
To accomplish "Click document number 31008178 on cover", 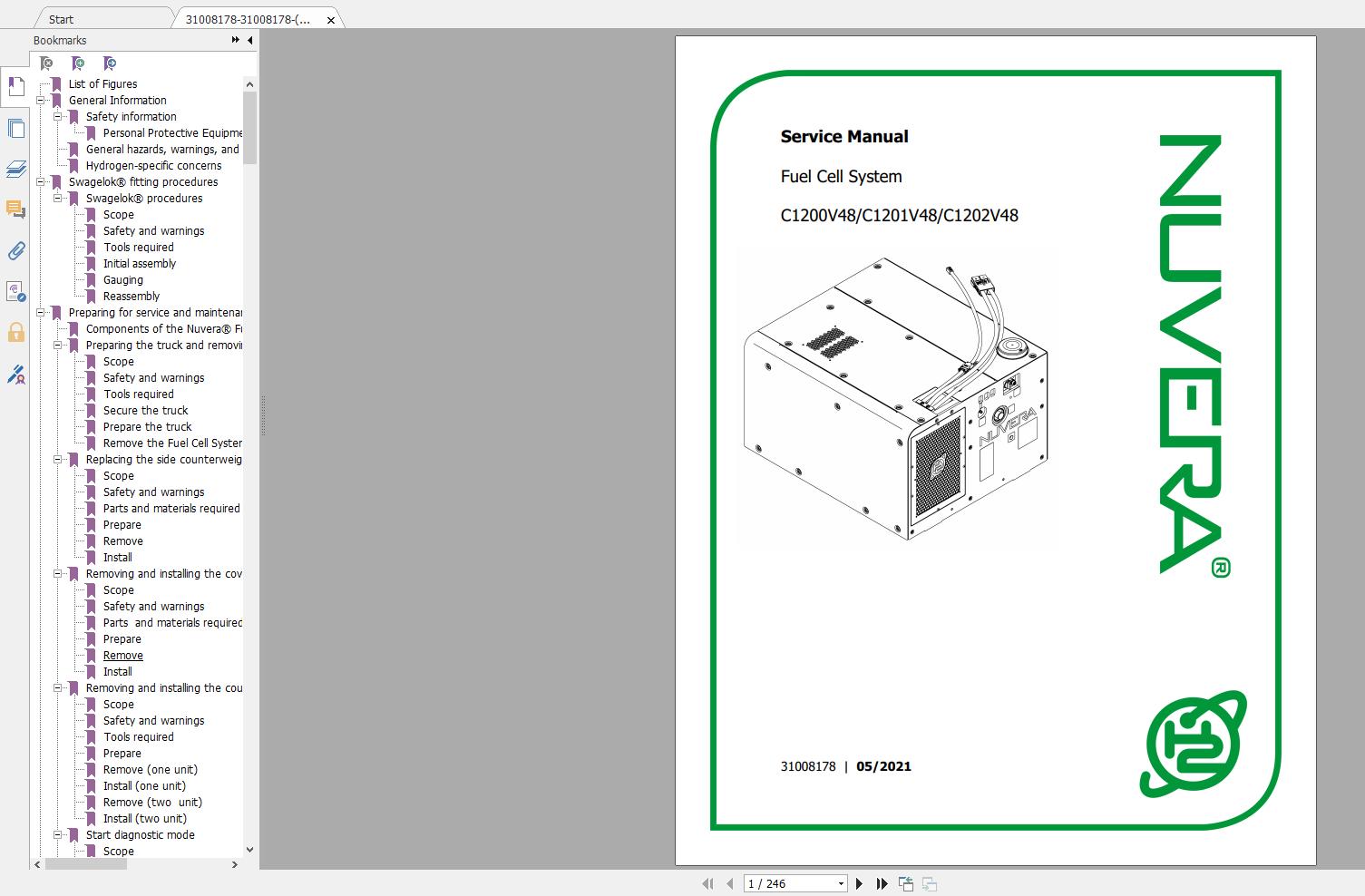I will pyautogui.click(x=808, y=766).
